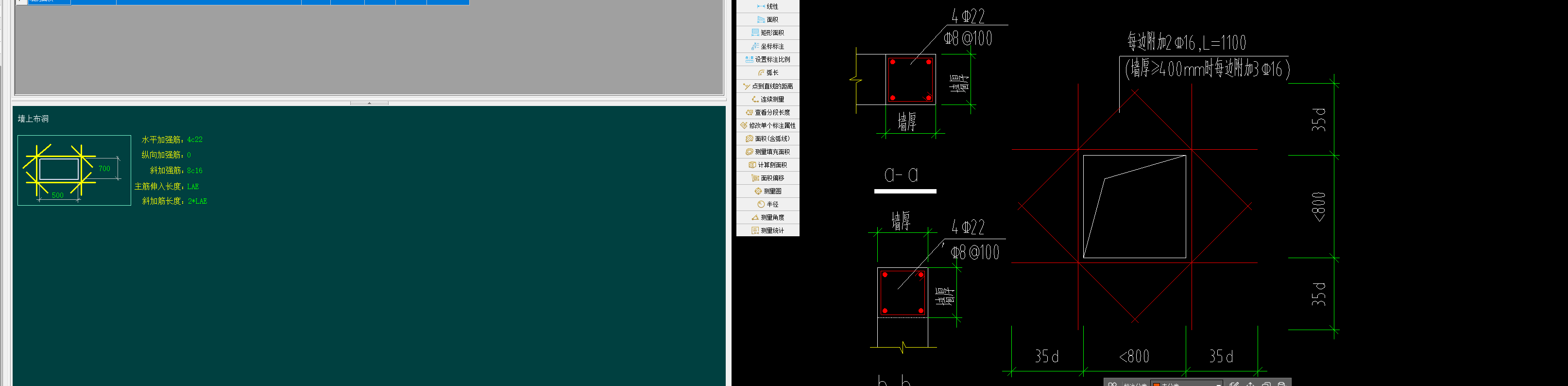Image resolution: width=1568 pixels, height=386 pixels.
Task: Click leftmost eraser icon in bottom toolbar
Action: (1113, 384)
